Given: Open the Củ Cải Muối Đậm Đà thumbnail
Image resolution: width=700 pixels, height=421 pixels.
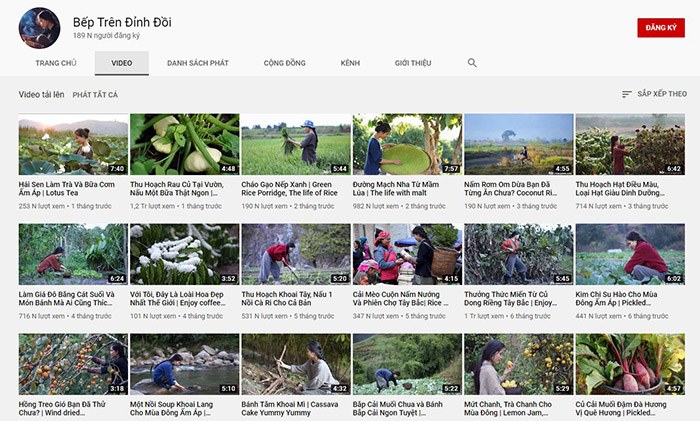Looking at the screenshot, I should [630, 364].
